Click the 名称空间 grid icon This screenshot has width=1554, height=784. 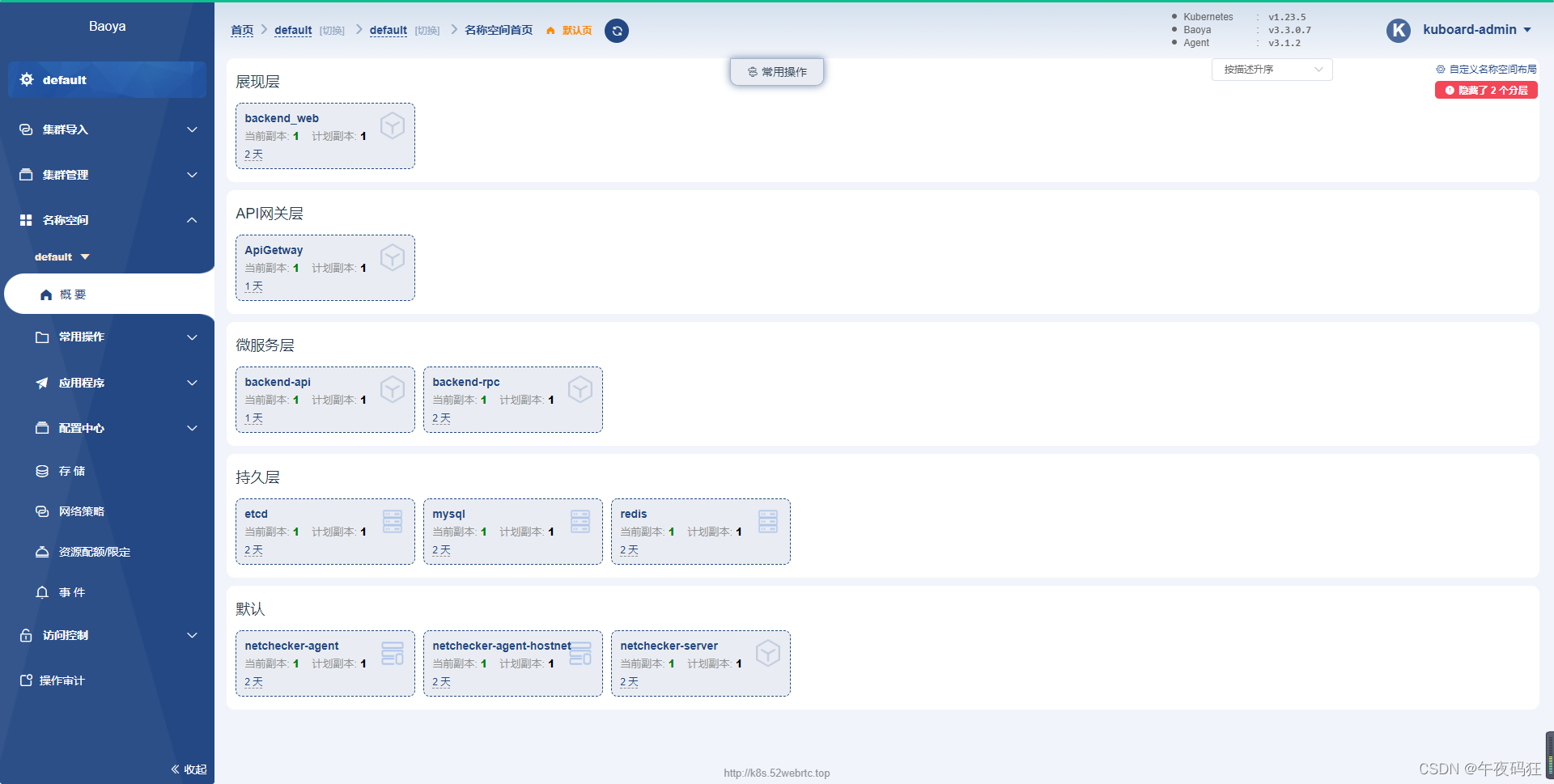(26, 220)
